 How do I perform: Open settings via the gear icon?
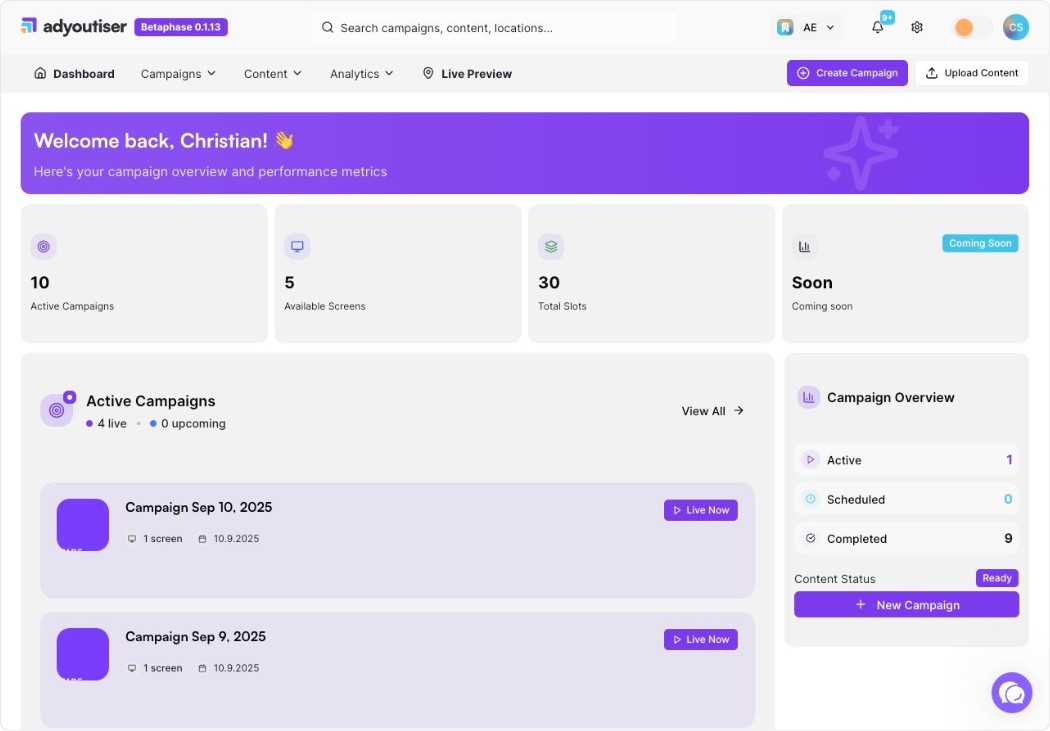point(917,28)
